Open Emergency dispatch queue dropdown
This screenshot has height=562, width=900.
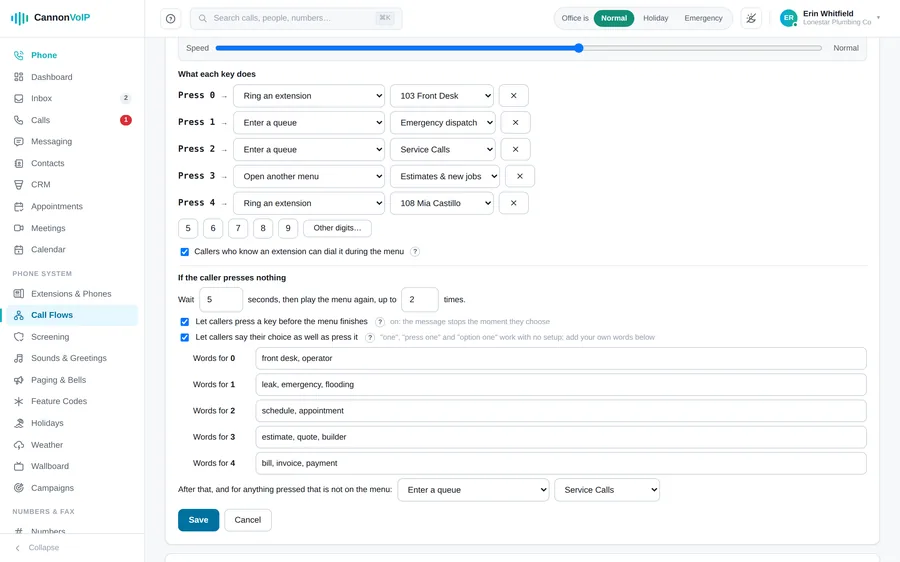click(x=443, y=123)
